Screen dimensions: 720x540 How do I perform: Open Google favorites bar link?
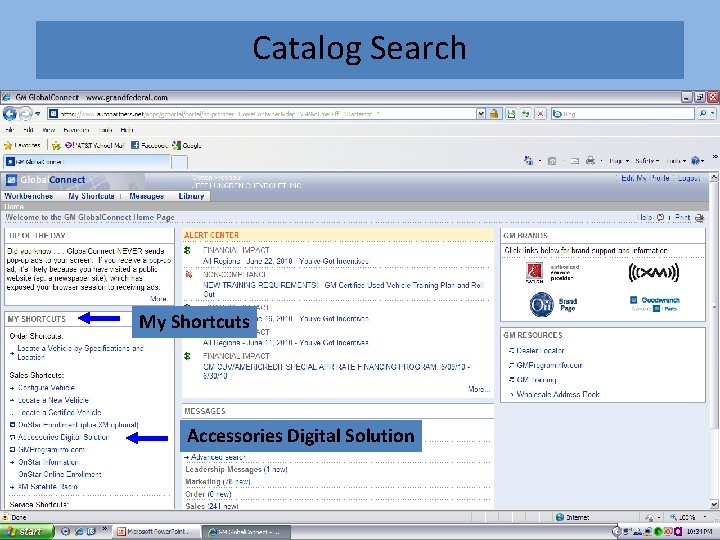[186, 146]
